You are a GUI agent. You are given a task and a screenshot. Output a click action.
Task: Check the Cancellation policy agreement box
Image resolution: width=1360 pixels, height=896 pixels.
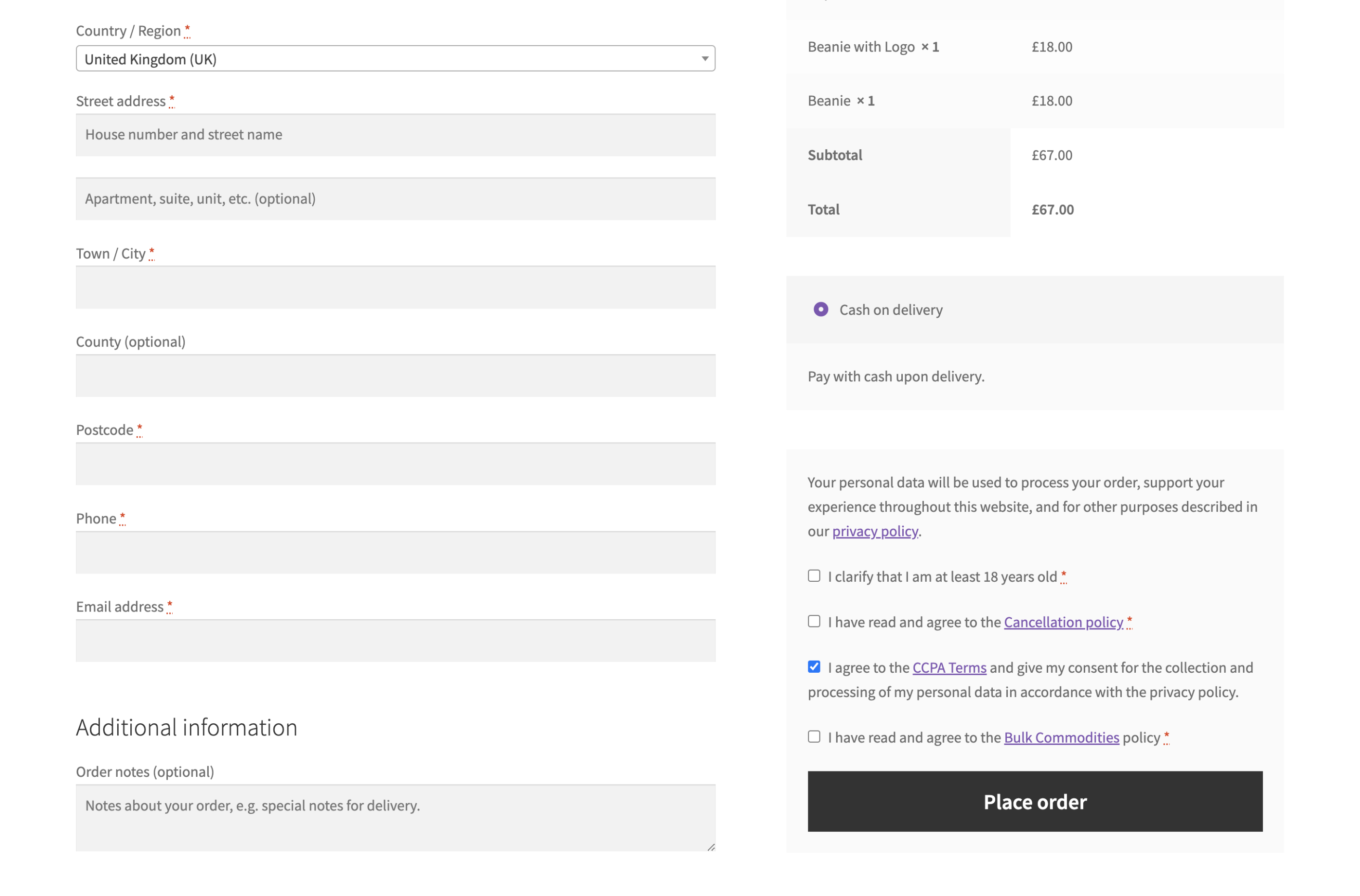813,621
